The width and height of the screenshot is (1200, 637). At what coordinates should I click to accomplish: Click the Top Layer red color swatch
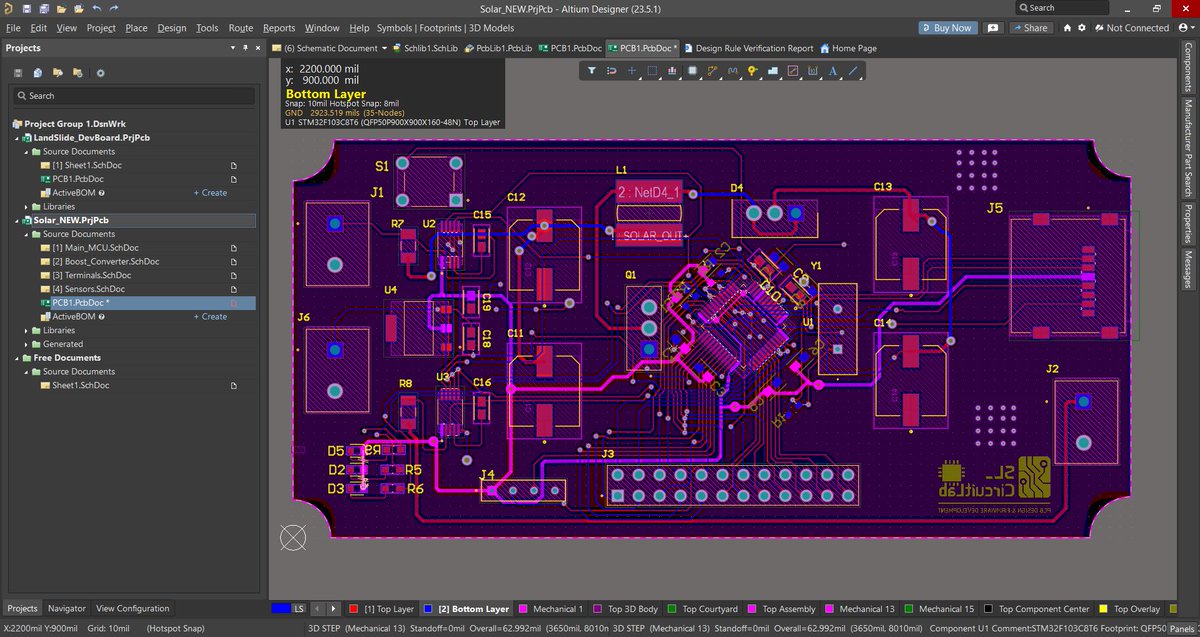pyautogui.click(x=354, y=608)
